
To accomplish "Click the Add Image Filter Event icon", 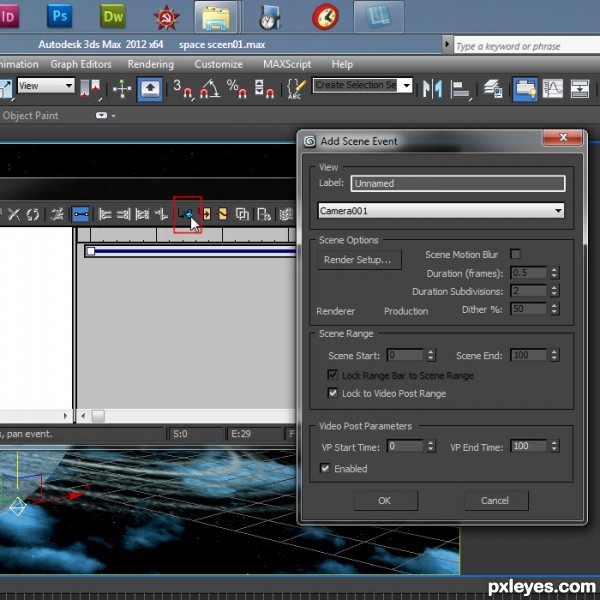I will pos(223,214).
